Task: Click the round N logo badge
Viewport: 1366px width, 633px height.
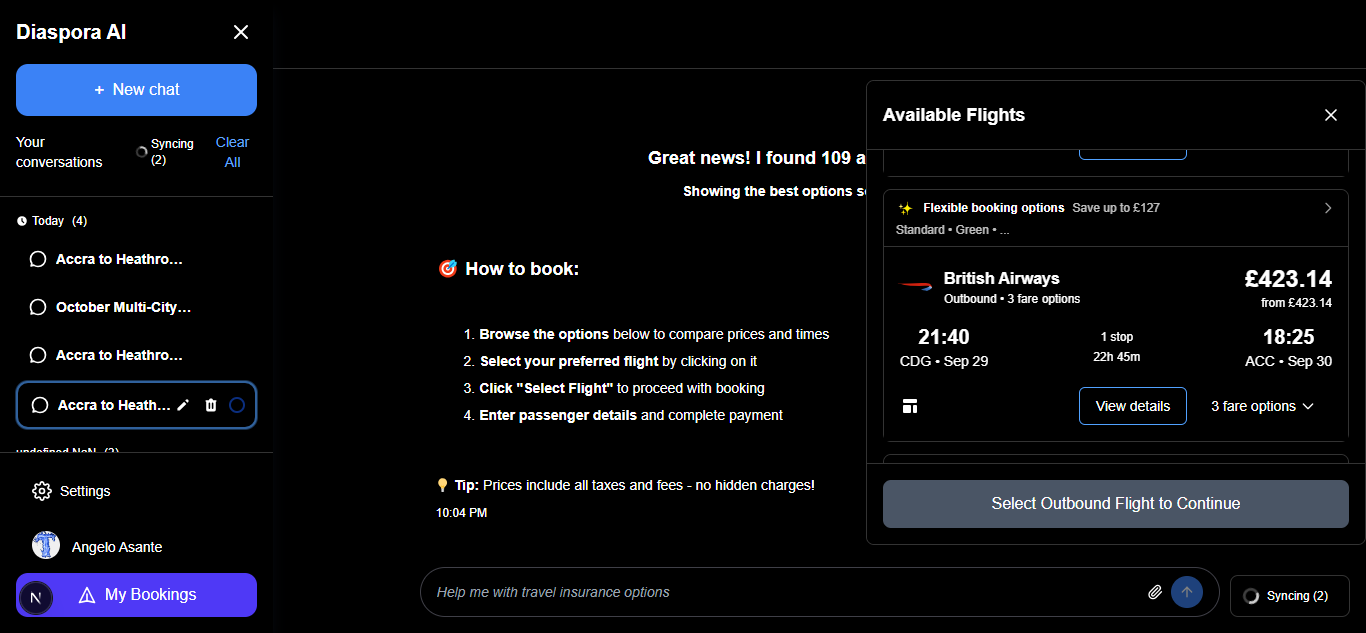Action: 36,598
